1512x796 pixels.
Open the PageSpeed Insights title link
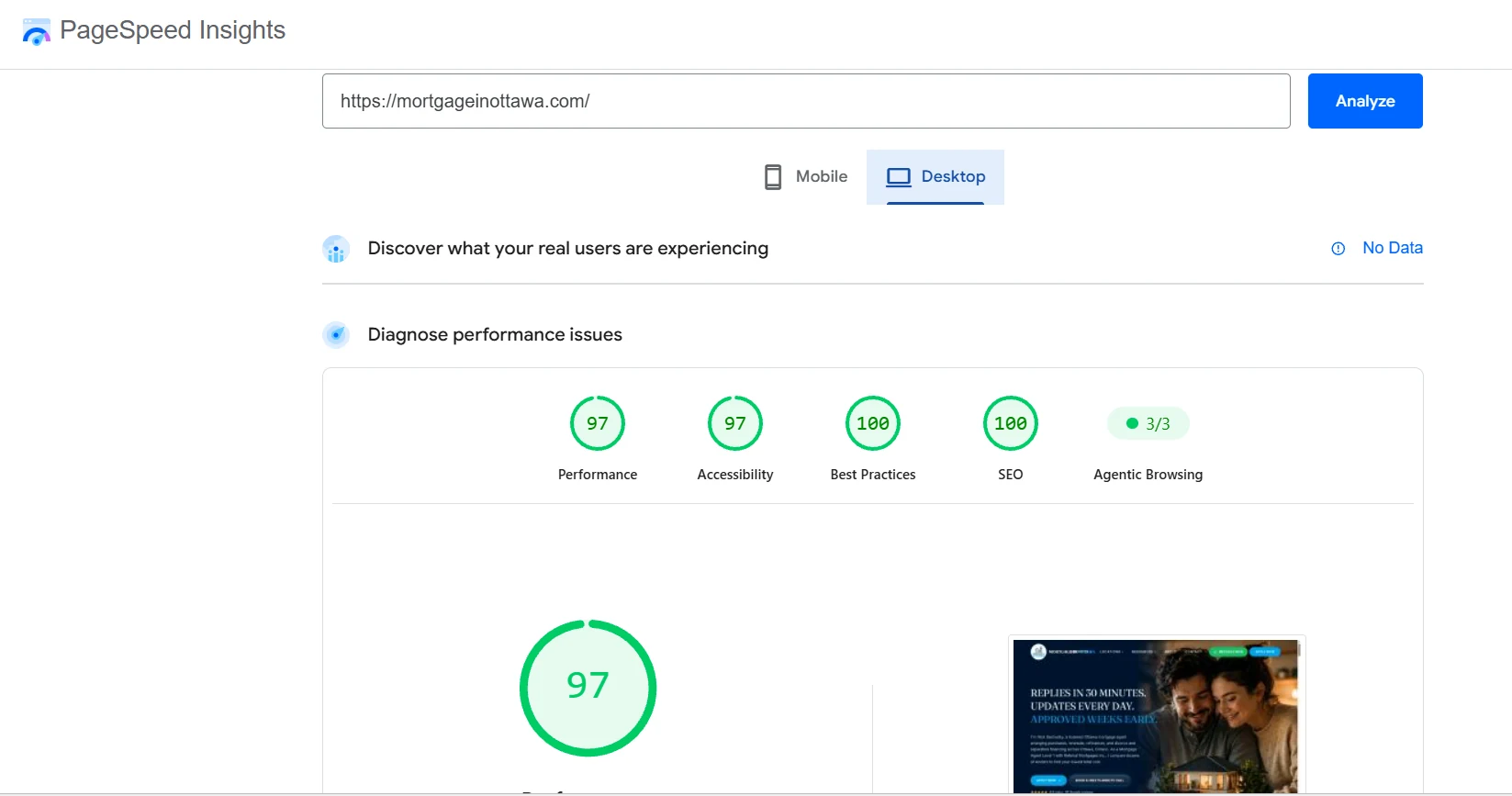(x=173, y=30)
